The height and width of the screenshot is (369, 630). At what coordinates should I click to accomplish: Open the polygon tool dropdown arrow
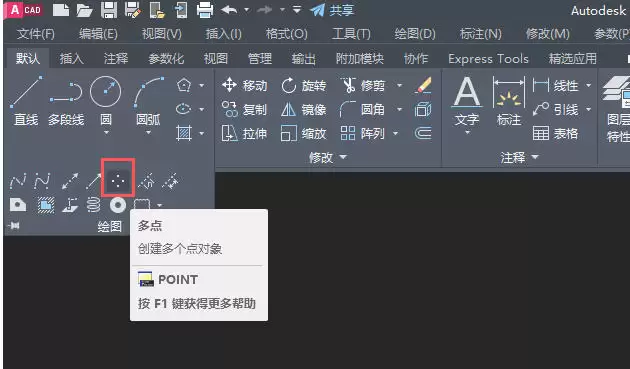tap(202, 85)
